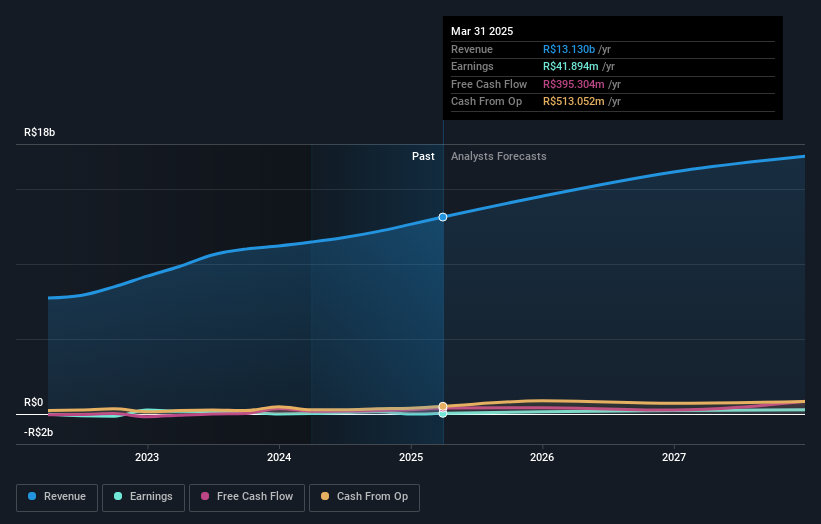Image resolution: width=821 pixels, height=524 pixels.
Task: Click the 2025 x-axis label
Action: [411, 457]
